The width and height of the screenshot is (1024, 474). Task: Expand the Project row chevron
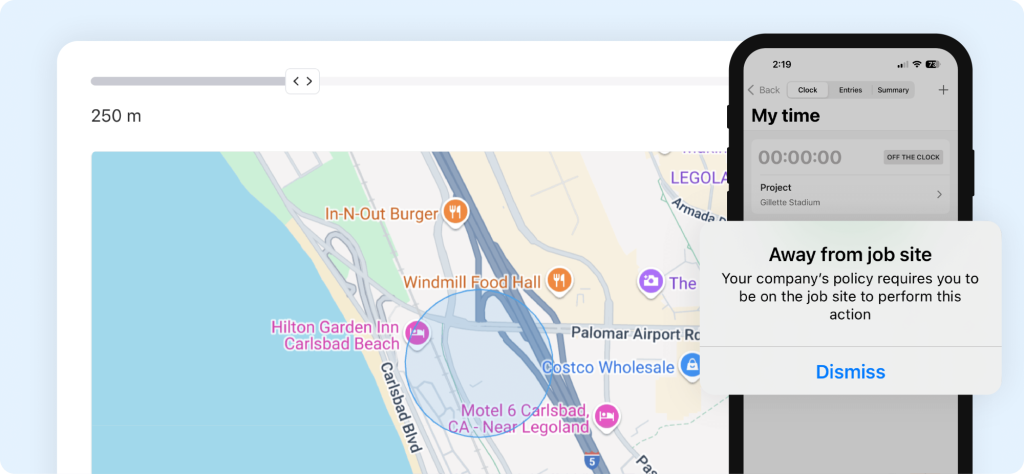[939, 194]
